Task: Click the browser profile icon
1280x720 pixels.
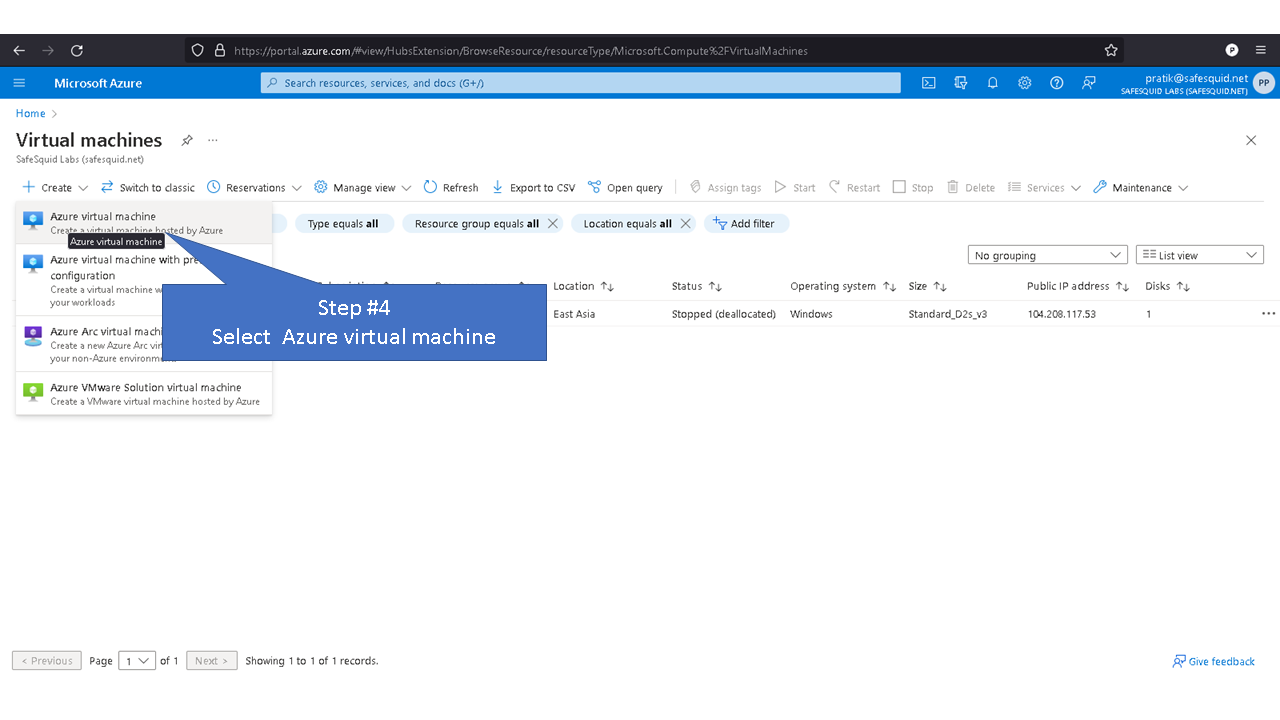Action: [x=1232, y=50]
